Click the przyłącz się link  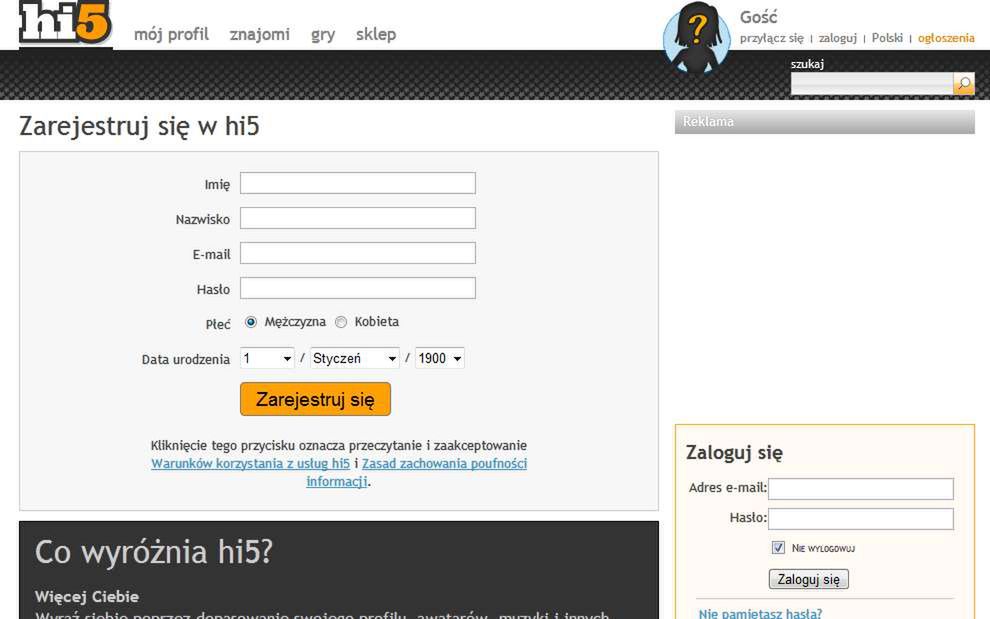click(x=772, y=38)
